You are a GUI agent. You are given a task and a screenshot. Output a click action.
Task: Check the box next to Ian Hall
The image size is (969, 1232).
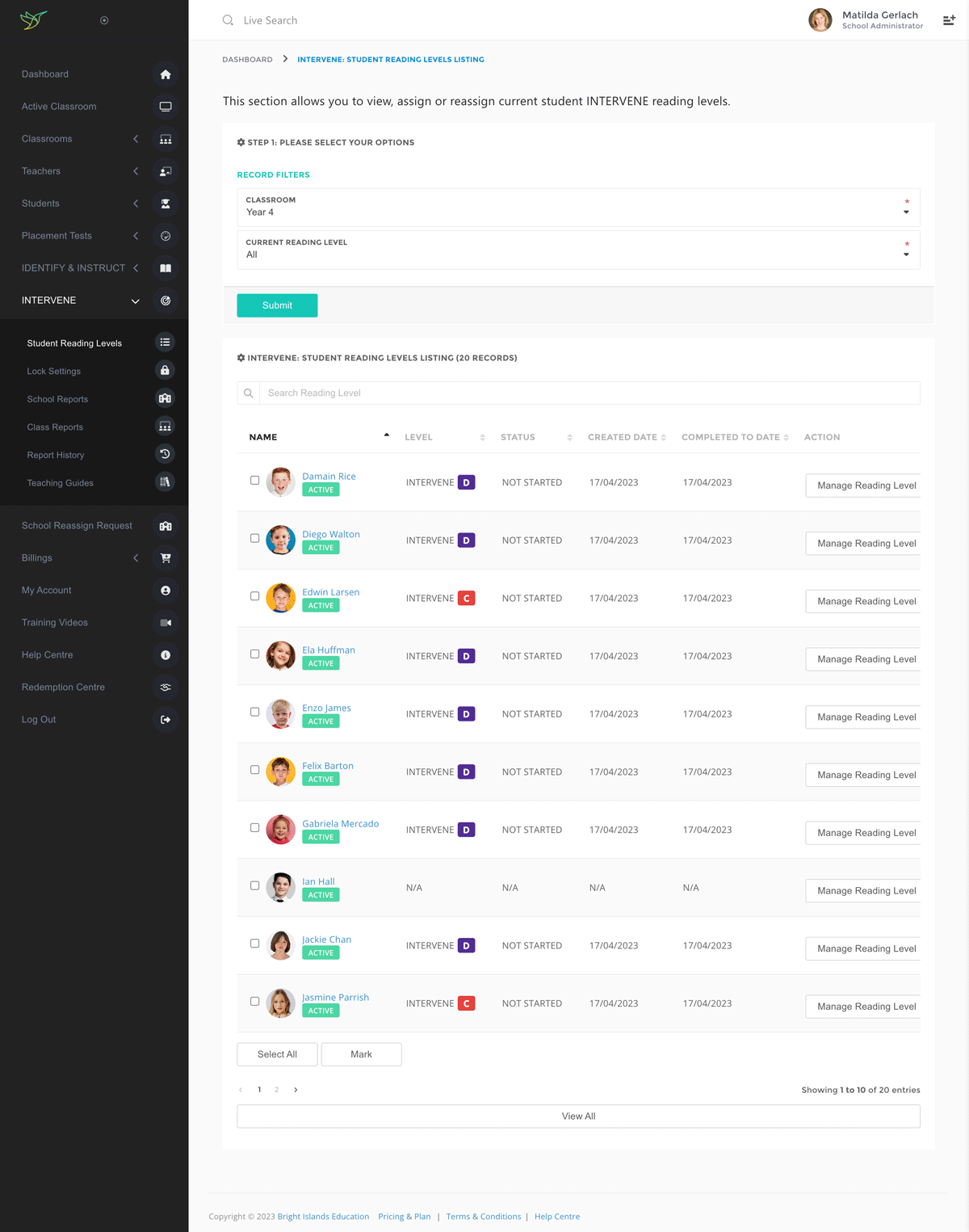255,885
